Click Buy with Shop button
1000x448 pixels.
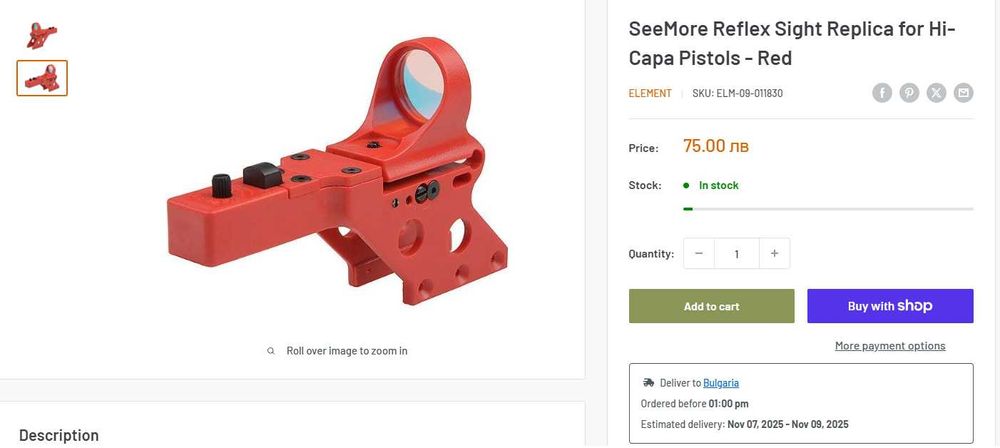(890, 306)
